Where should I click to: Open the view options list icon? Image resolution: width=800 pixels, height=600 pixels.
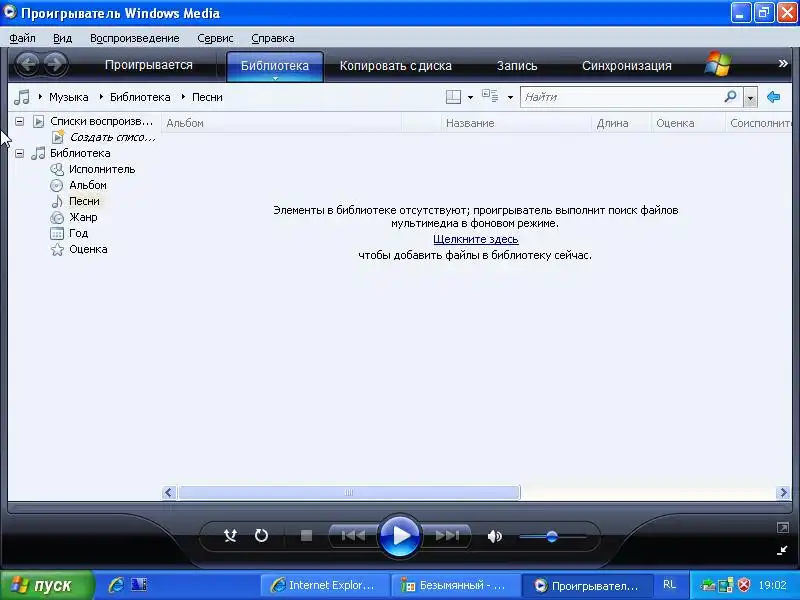[x=490, y=96]
